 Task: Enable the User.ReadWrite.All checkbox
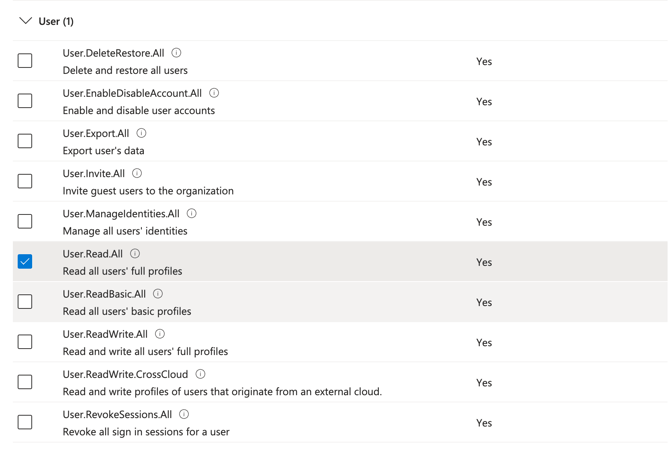(x=25, y=342)
